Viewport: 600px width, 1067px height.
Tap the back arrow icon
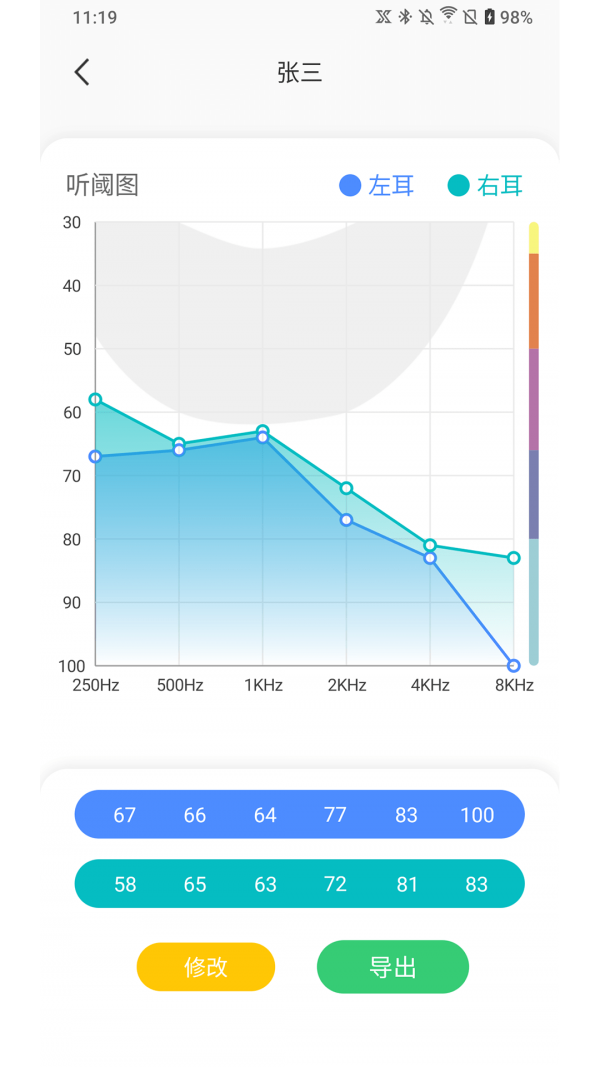82,72
